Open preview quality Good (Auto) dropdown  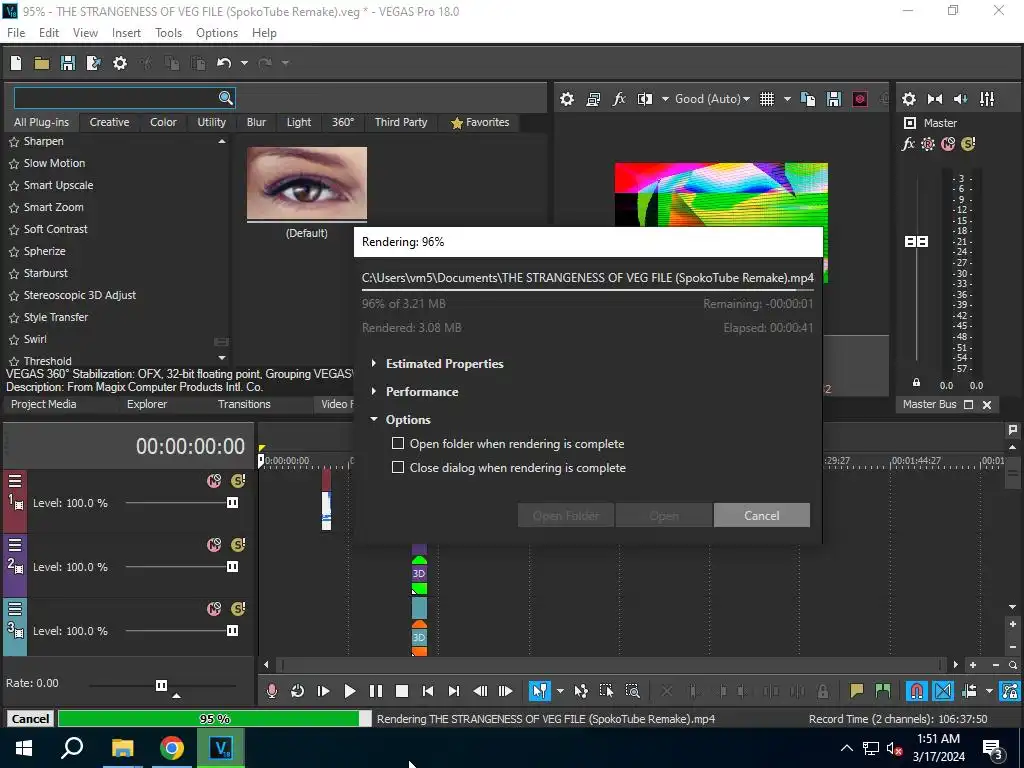pyautogui.click(x=712, y=99)
